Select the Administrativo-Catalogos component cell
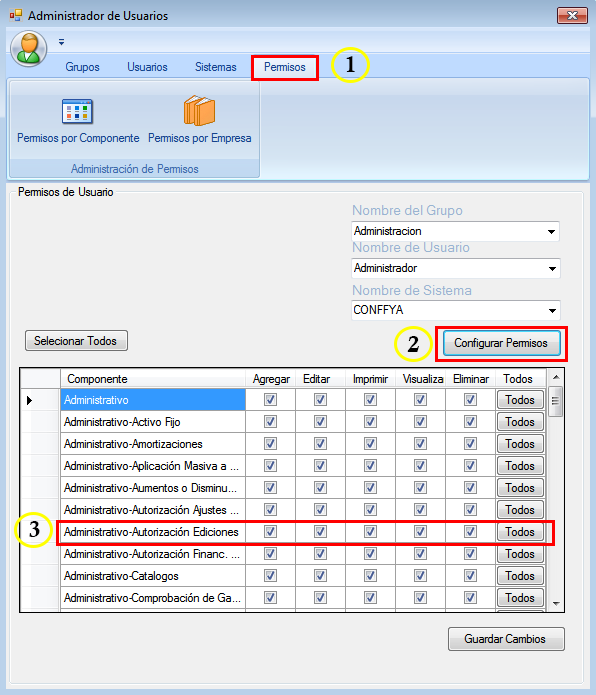 pos(153,576)
